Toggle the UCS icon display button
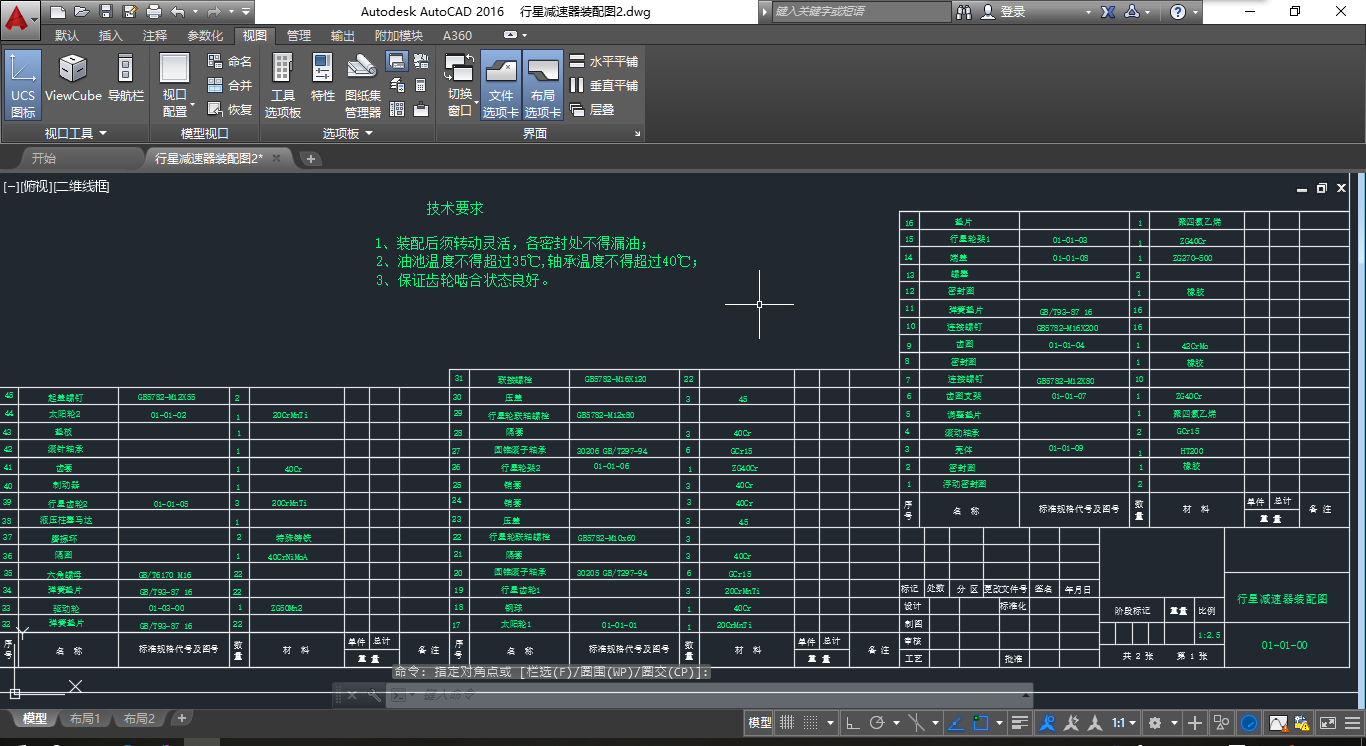The width and height of the screenshot is (1366, 746). [x=23, y=84]
